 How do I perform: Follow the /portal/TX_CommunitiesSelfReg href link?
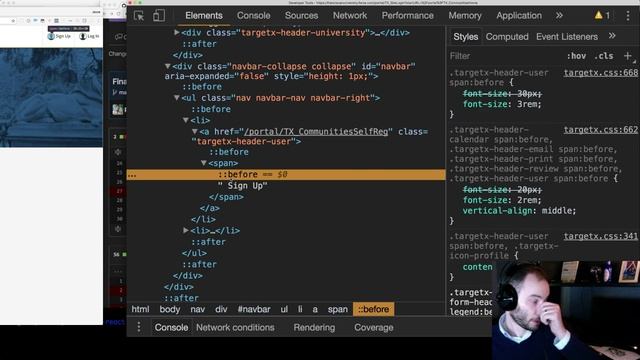[316, 132]
